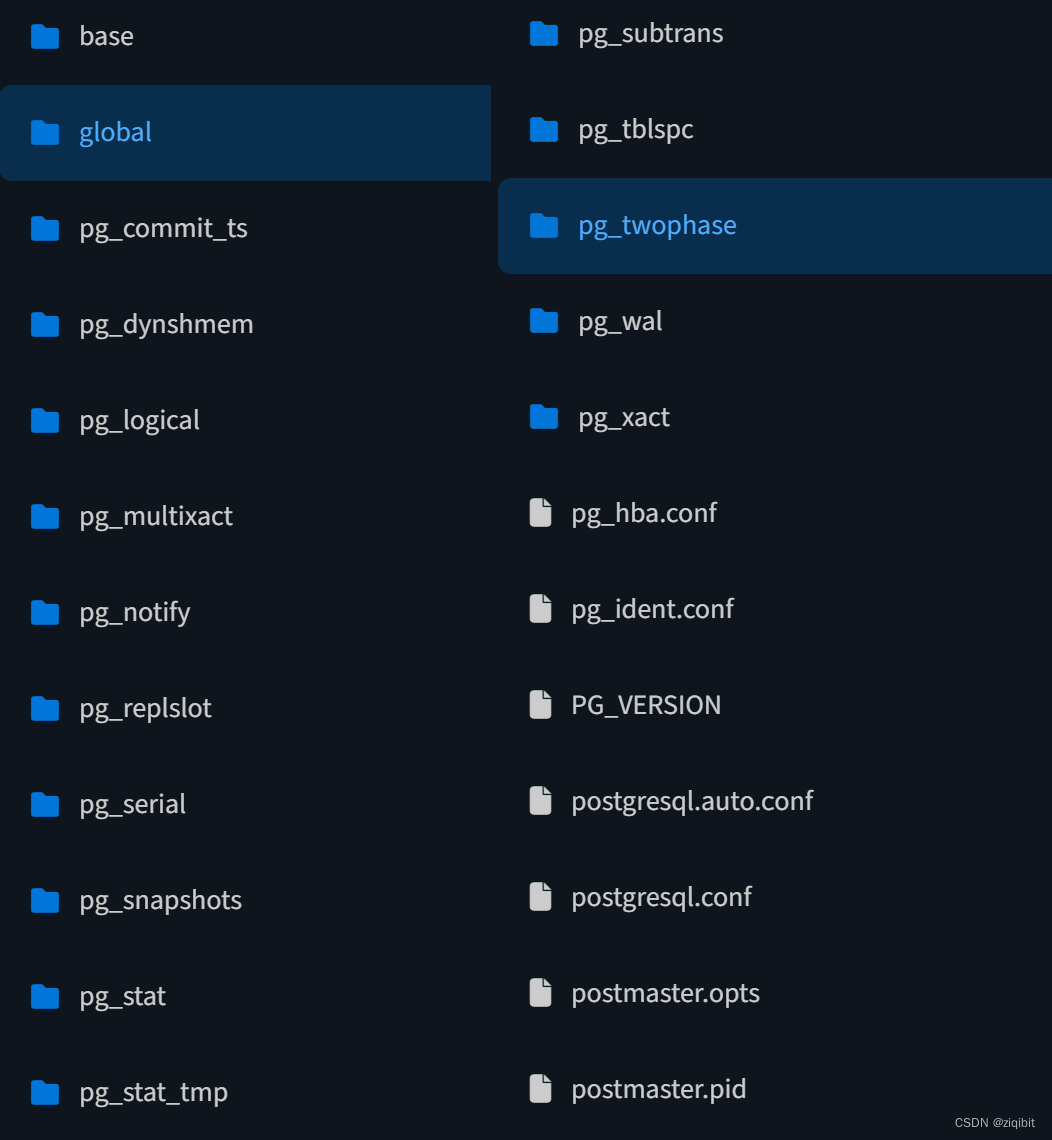Click the CSDN @ziqibit watermark text
Image resolution: width=1052 pixels, height=1140 pixels.
(995, 1124)
